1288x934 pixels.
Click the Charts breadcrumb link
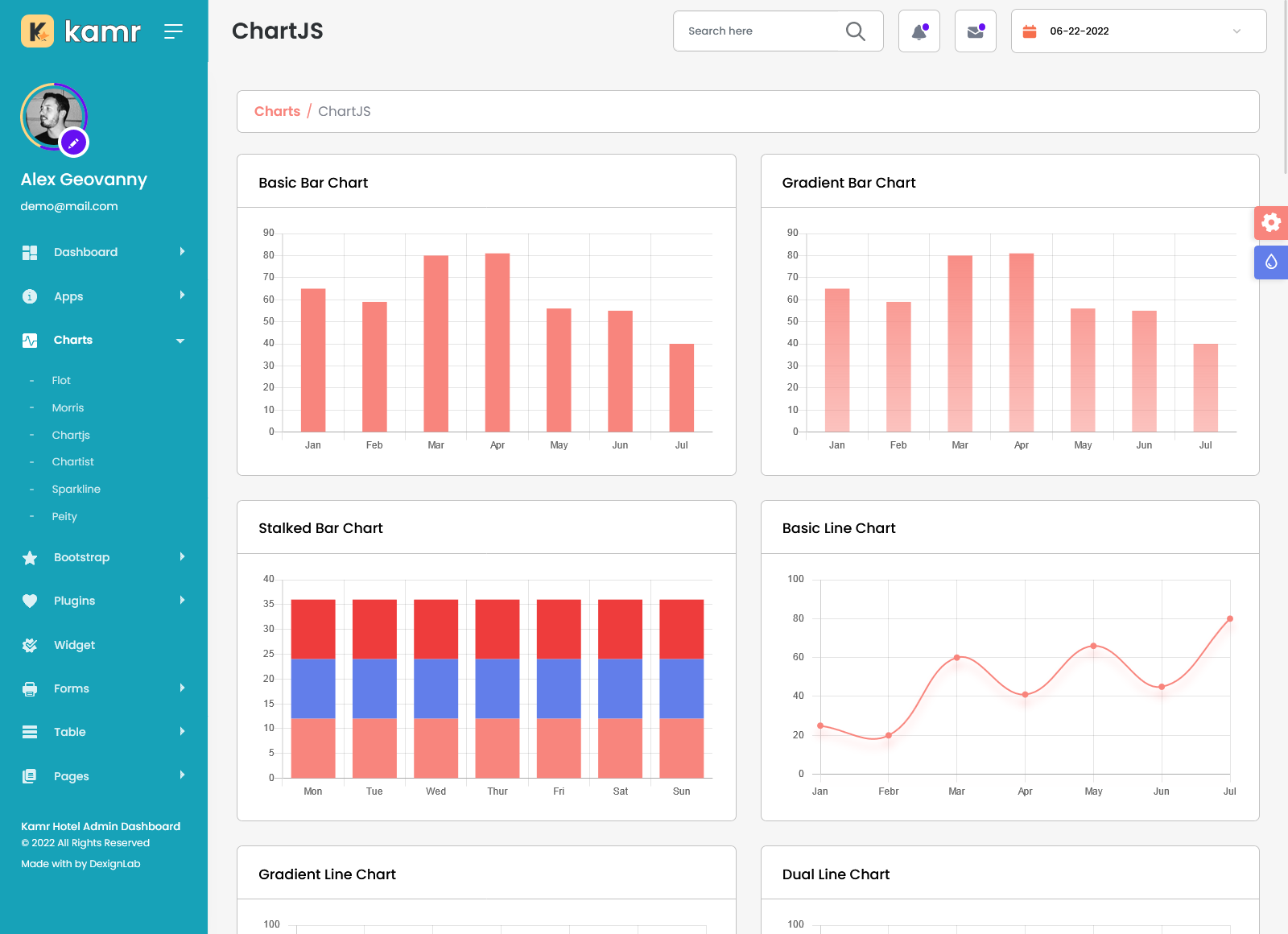point(277,112)
